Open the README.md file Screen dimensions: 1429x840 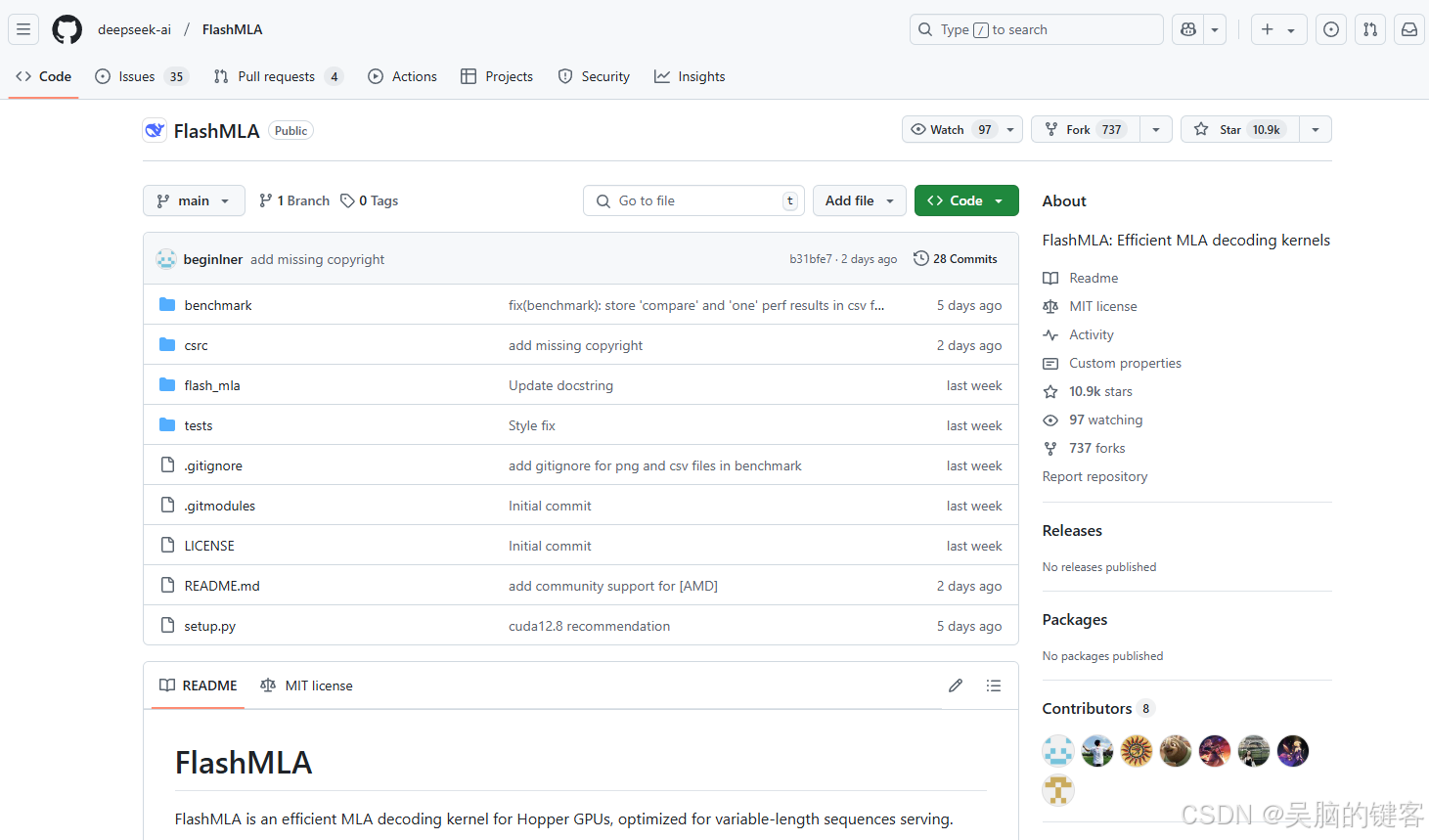point(222,586)
